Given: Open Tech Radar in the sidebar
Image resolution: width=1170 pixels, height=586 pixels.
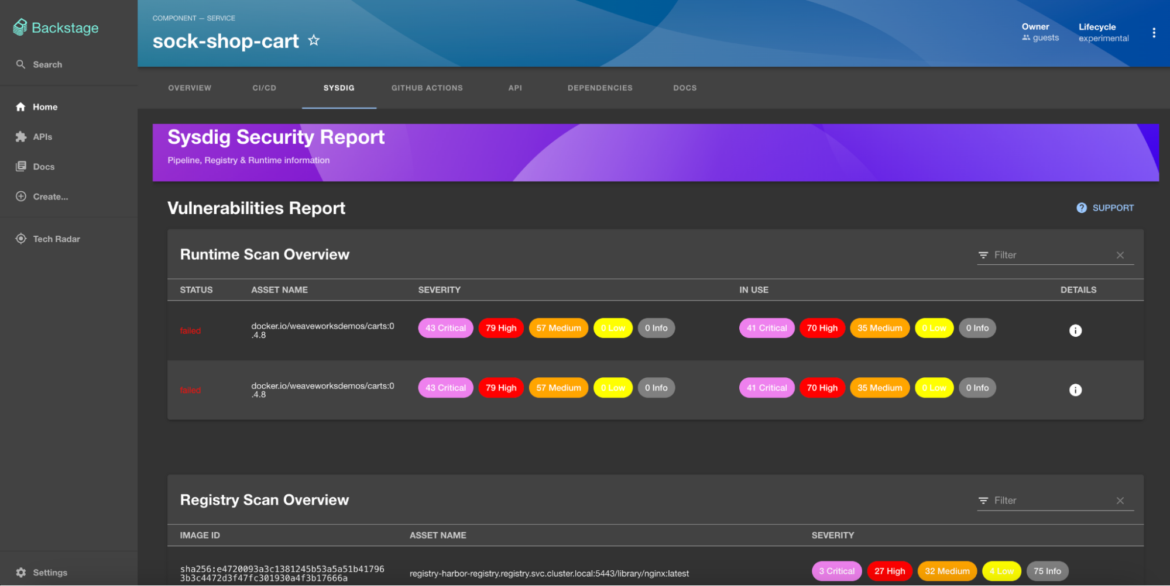Looking at the screenshot, I should pos(48,239).
